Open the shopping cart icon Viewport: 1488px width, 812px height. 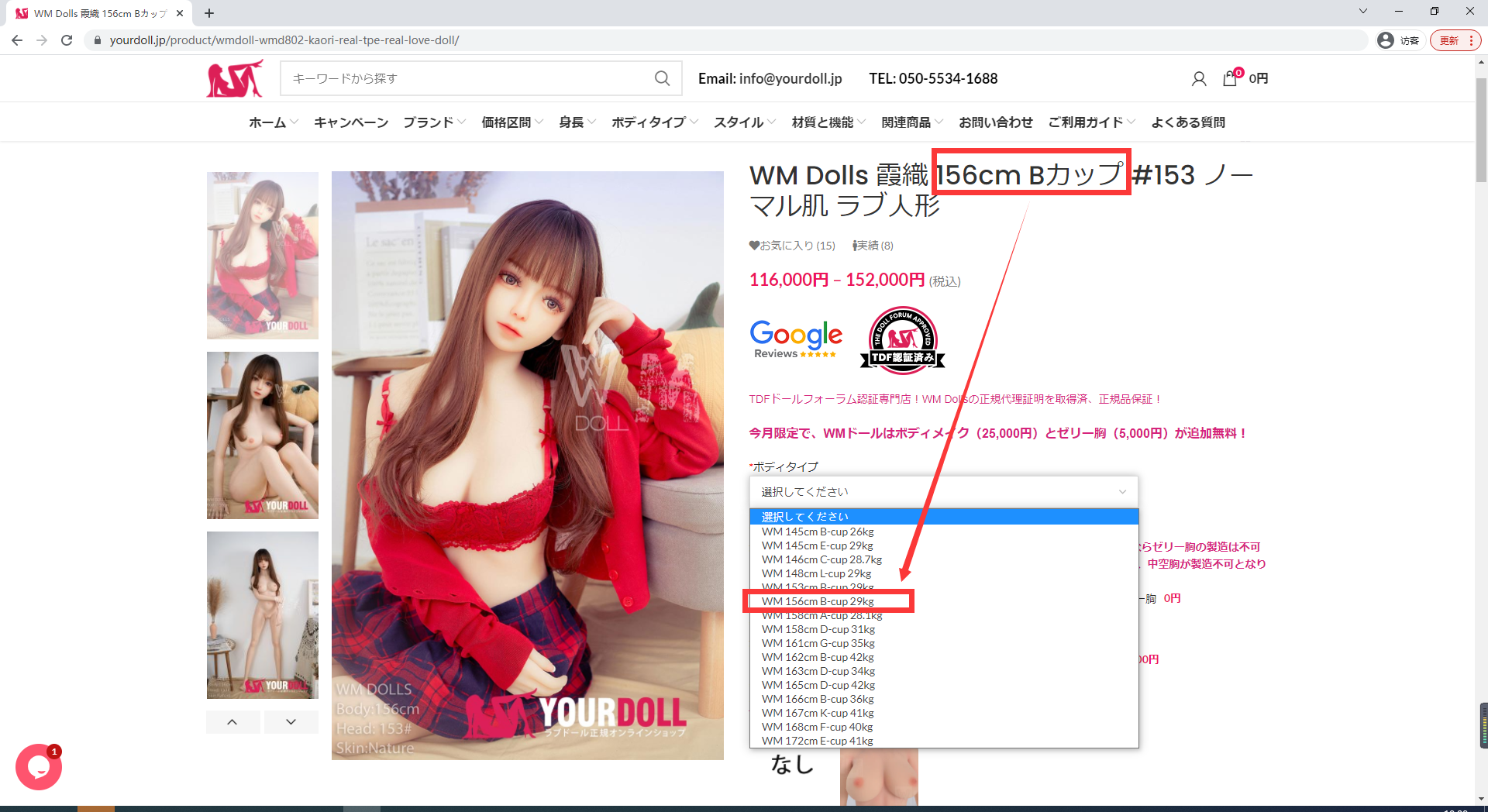1231,77
